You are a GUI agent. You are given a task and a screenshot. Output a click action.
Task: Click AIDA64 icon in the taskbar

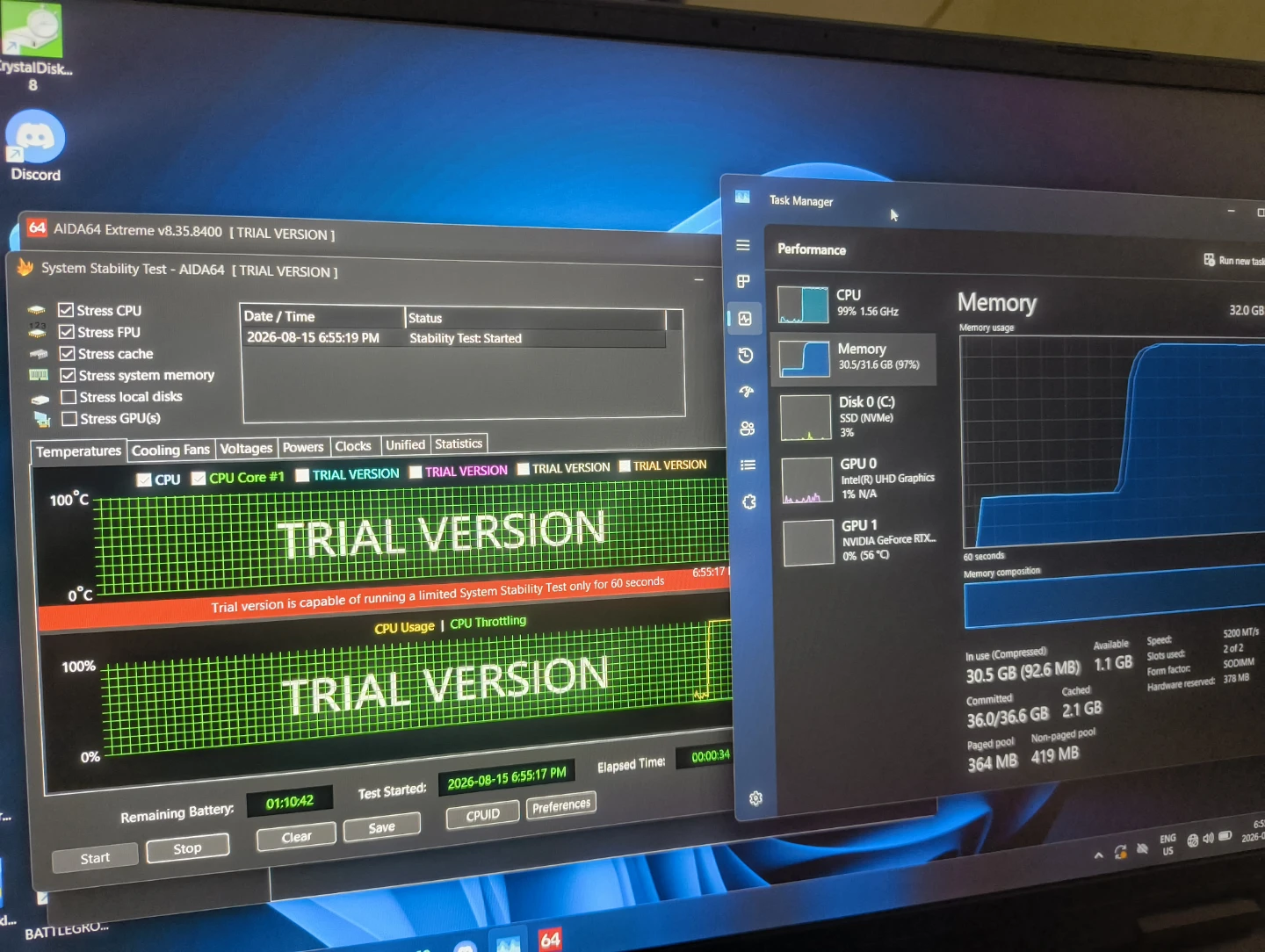[551, 940]
